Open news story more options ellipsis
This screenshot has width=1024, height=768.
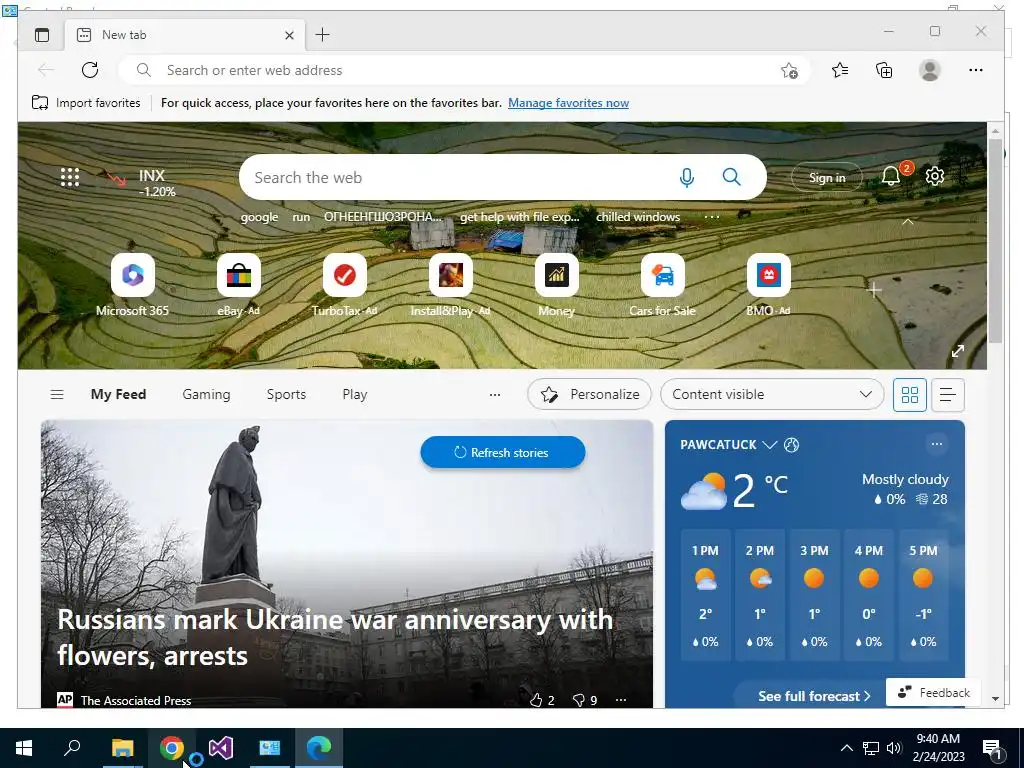click(x=621, y=700)
